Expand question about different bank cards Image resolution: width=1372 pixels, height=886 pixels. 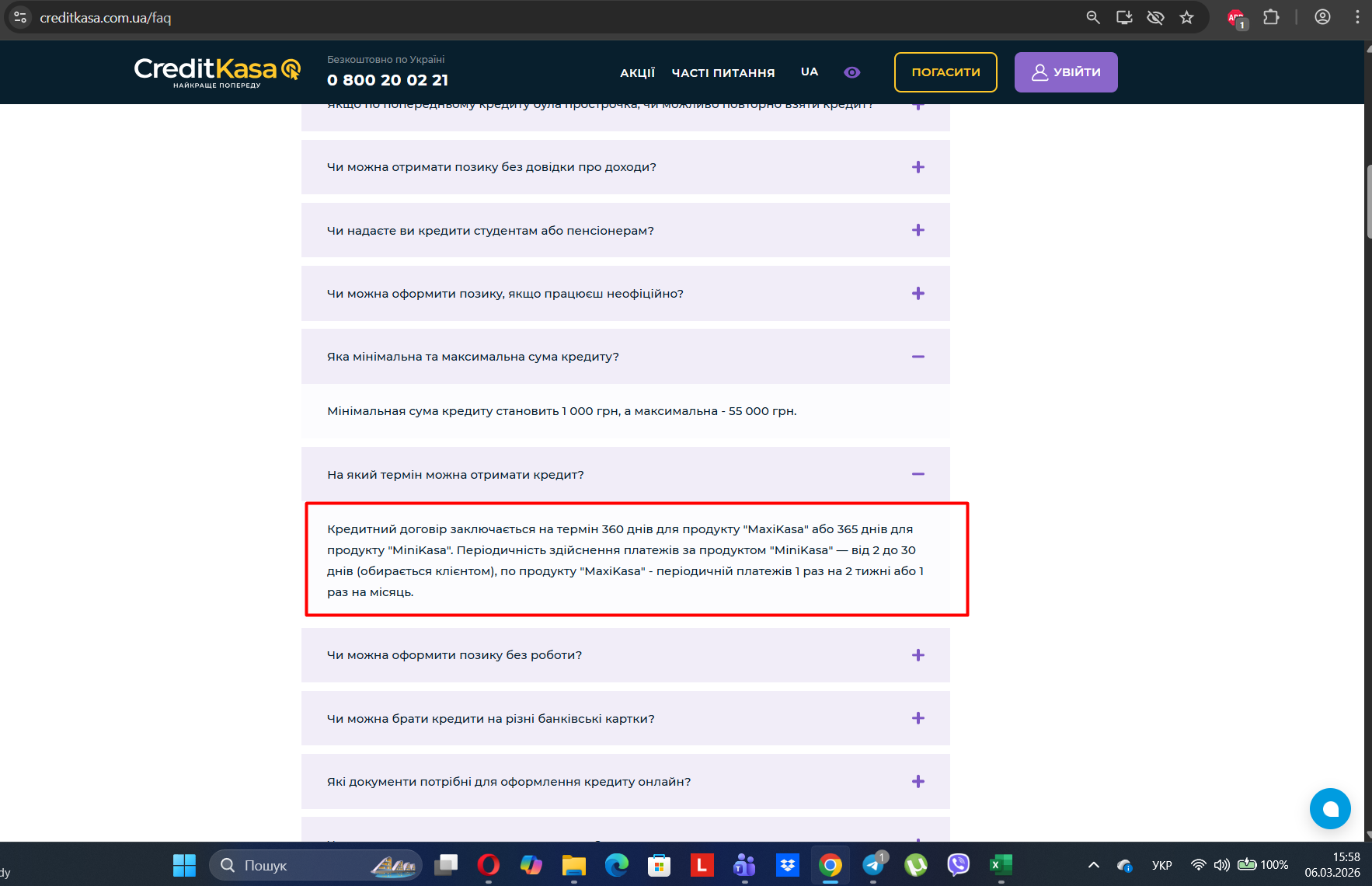(625, 718)
